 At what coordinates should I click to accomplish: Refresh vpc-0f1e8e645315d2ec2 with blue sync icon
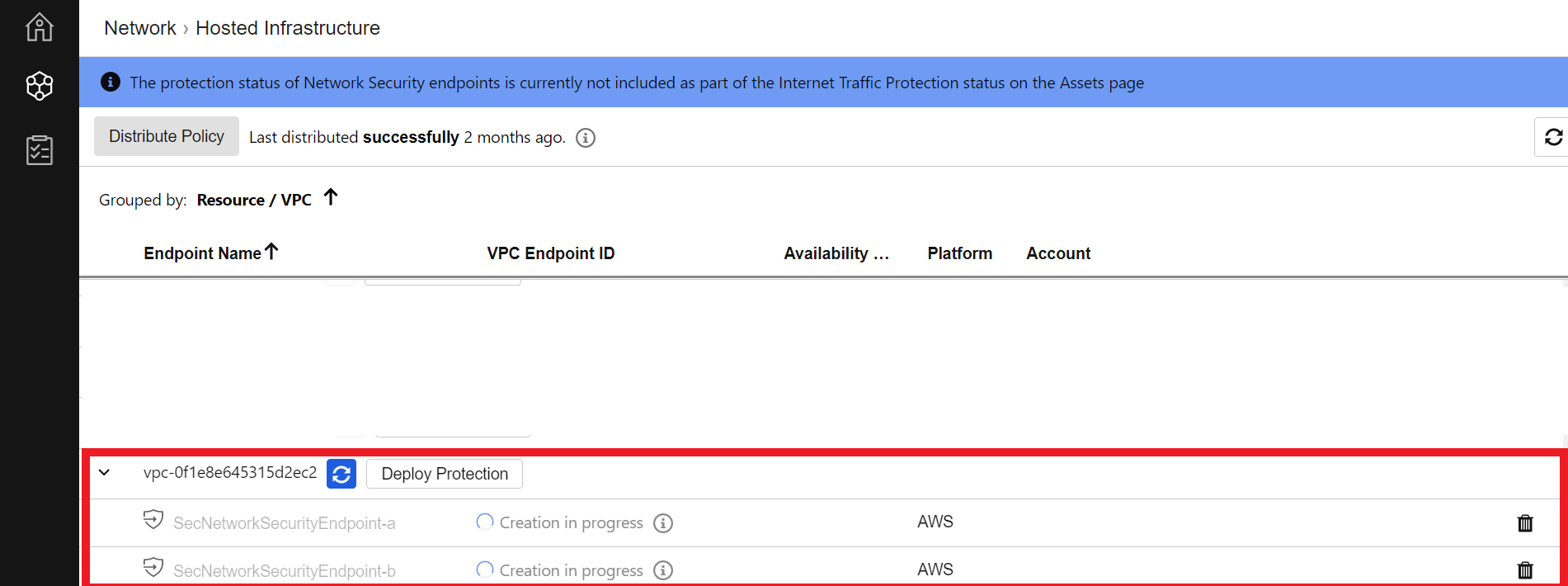(x=341, y=474)
